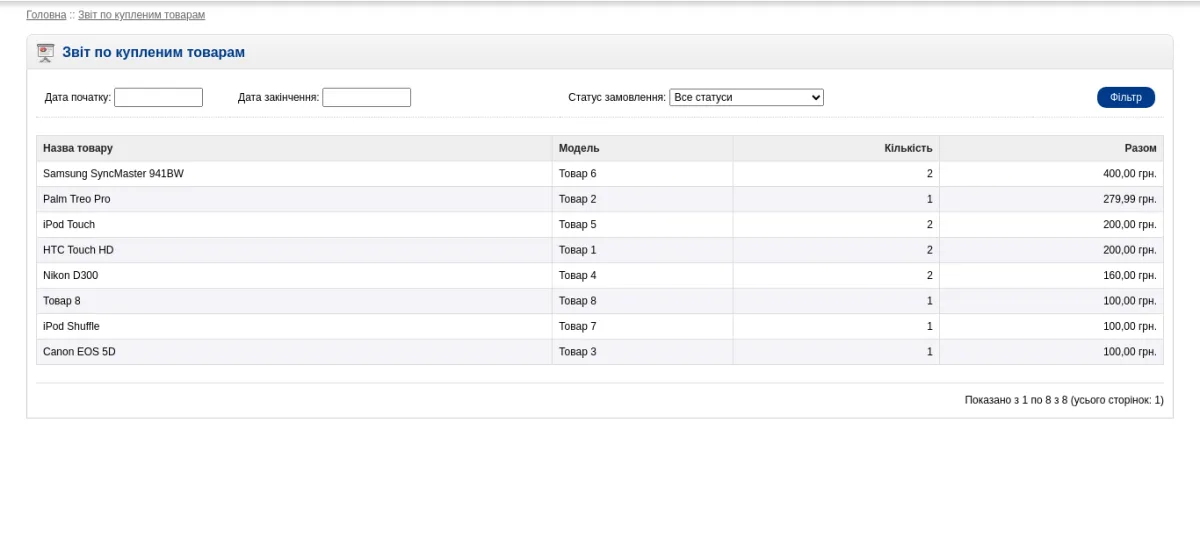Image resolution: width=1200 pixels, height=544 pixels.
Task: Click the Звіт по купленим товарам page heading
Action: tap(154, 52)
